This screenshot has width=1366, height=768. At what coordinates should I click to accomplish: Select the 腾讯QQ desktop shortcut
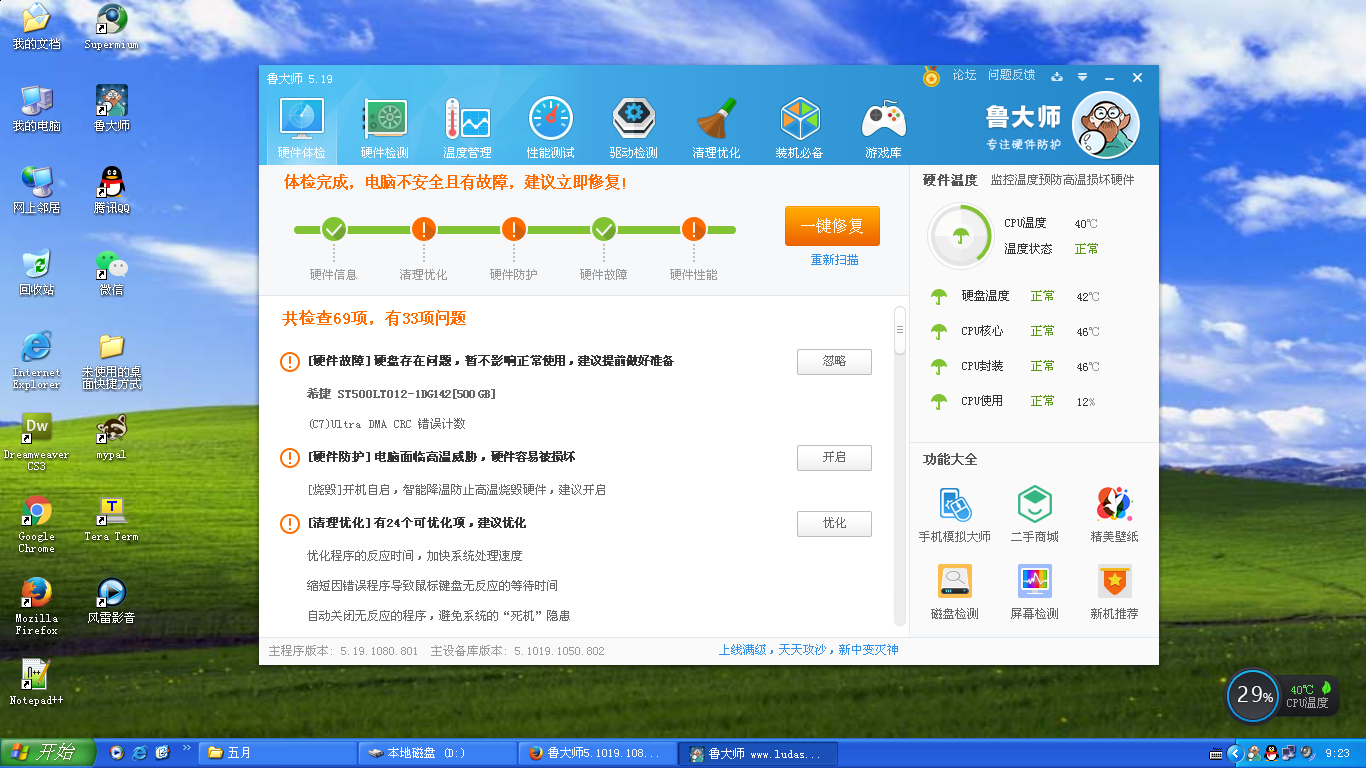tap(111, 190)
